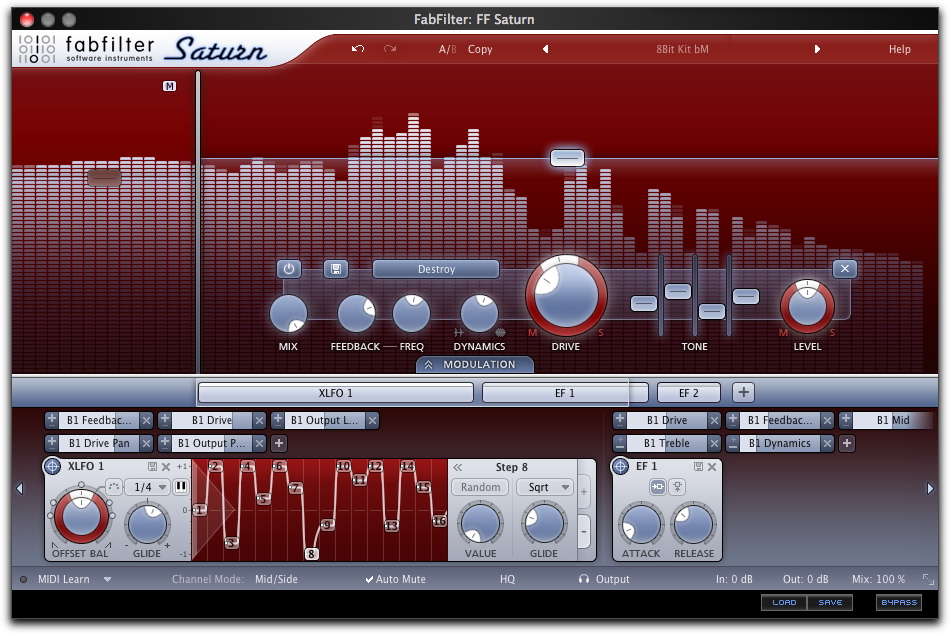Toggle HQ high quality mode

pos(508,579)
